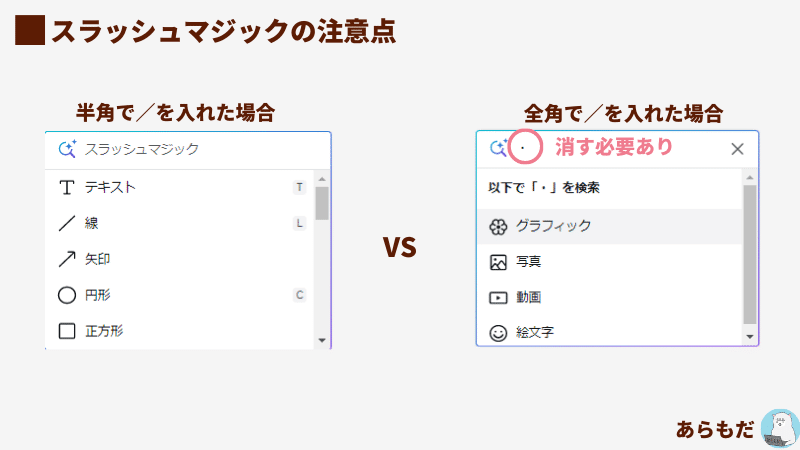This screenshot has width=800, height=450.
Task: Select the 矢印 arrow icon
Action: pyautogui.click(x=67, y=259)
